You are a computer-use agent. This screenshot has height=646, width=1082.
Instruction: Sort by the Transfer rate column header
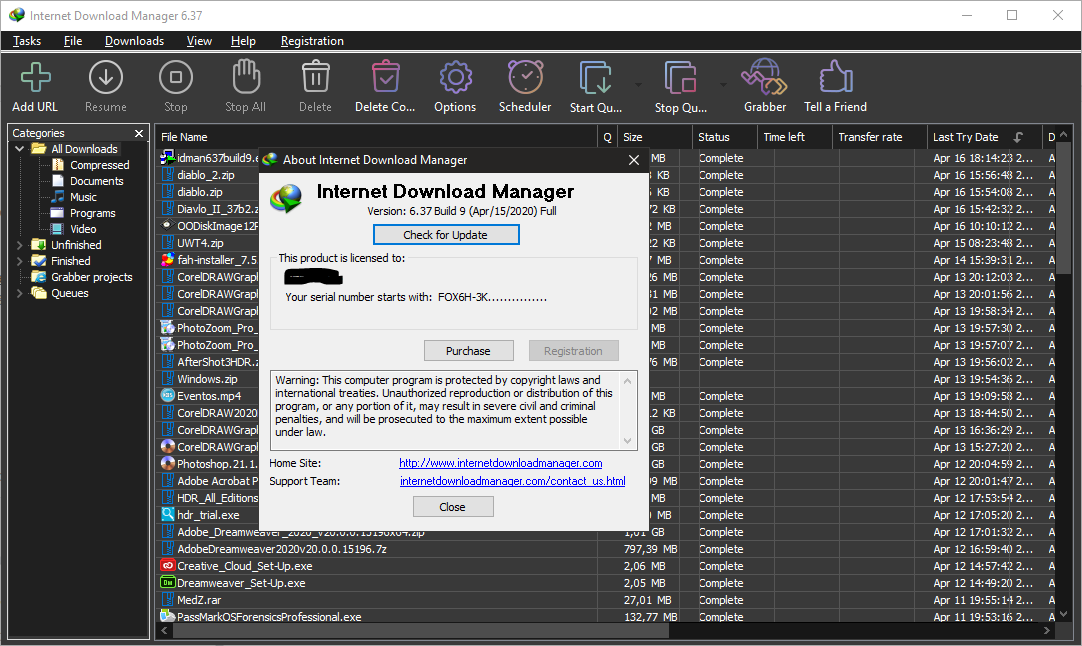click(880, 137)
